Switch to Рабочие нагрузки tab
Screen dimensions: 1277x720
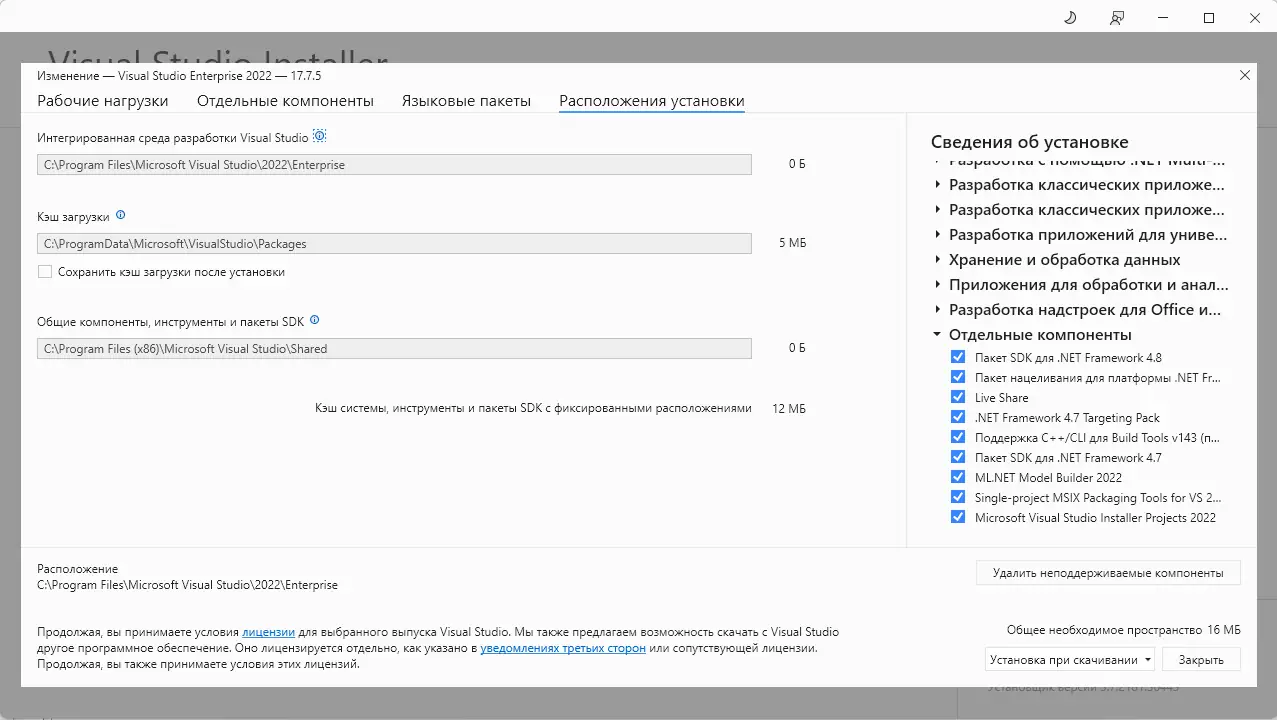(103, 101)
